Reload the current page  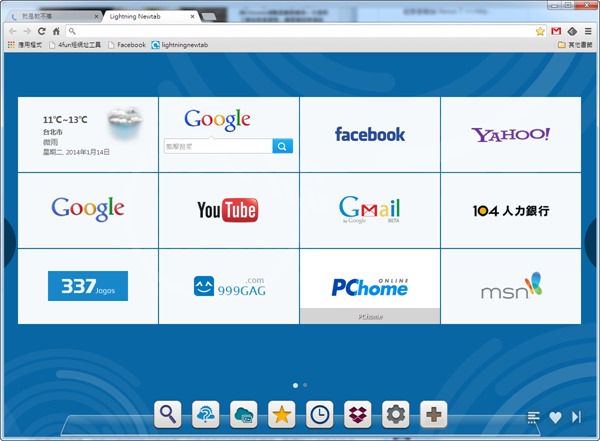tap(42, 31)
